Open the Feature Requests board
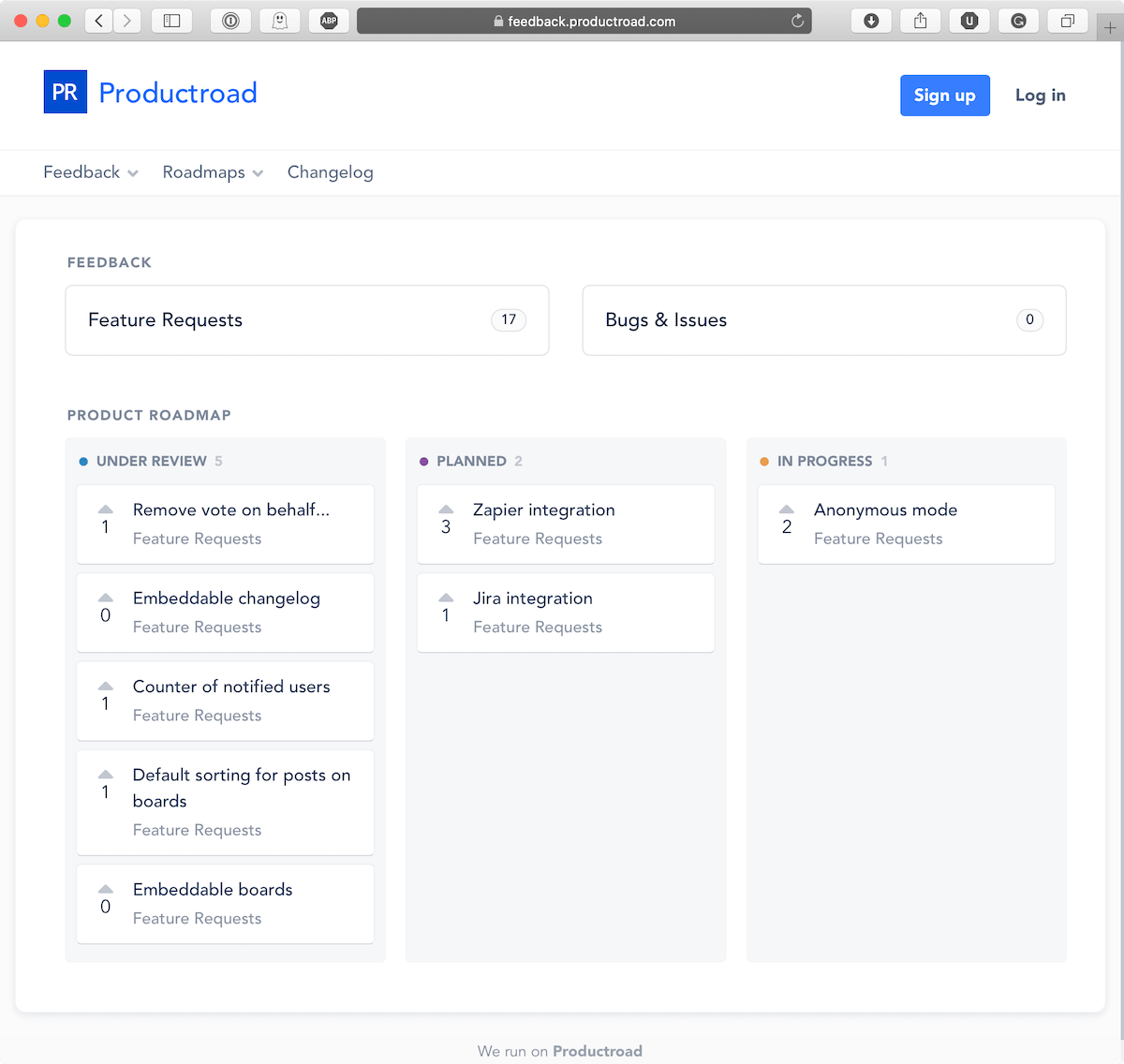1124x1064 pixels. coord(307,320)
